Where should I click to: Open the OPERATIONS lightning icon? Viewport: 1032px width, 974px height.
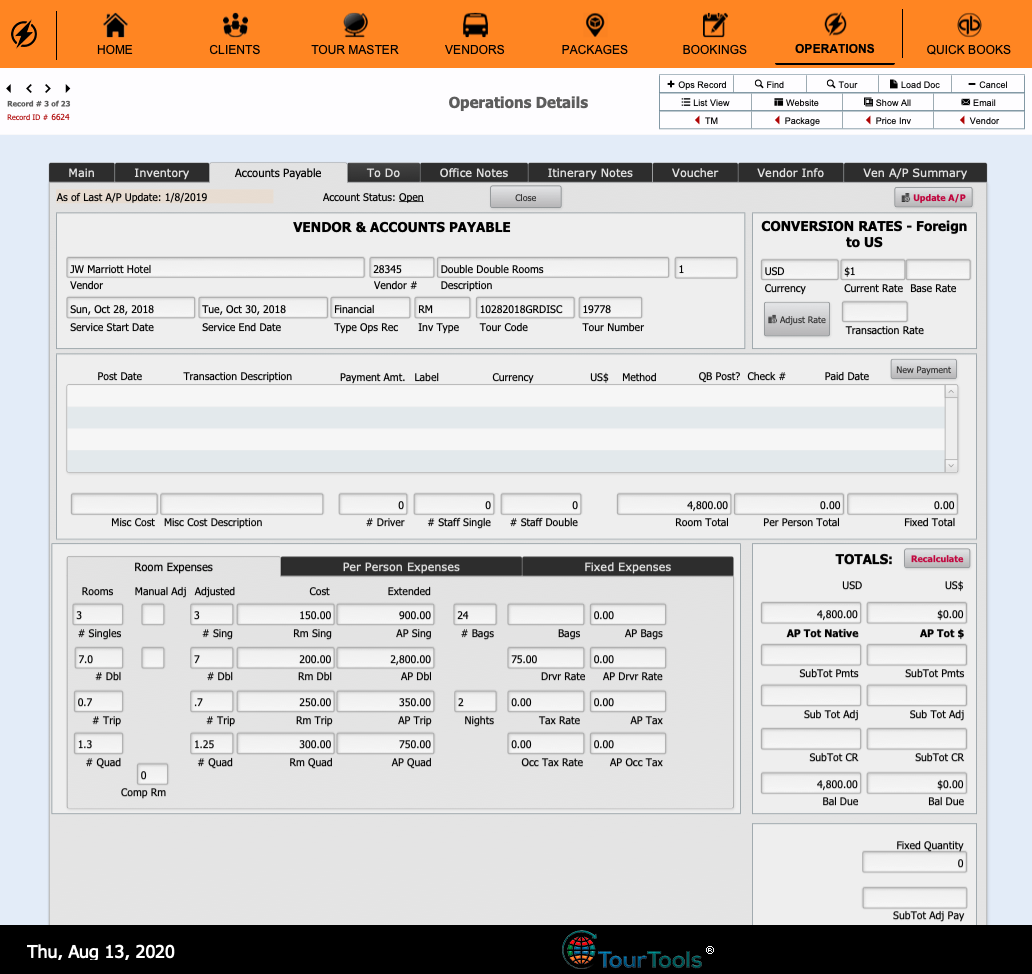[835, 25]
